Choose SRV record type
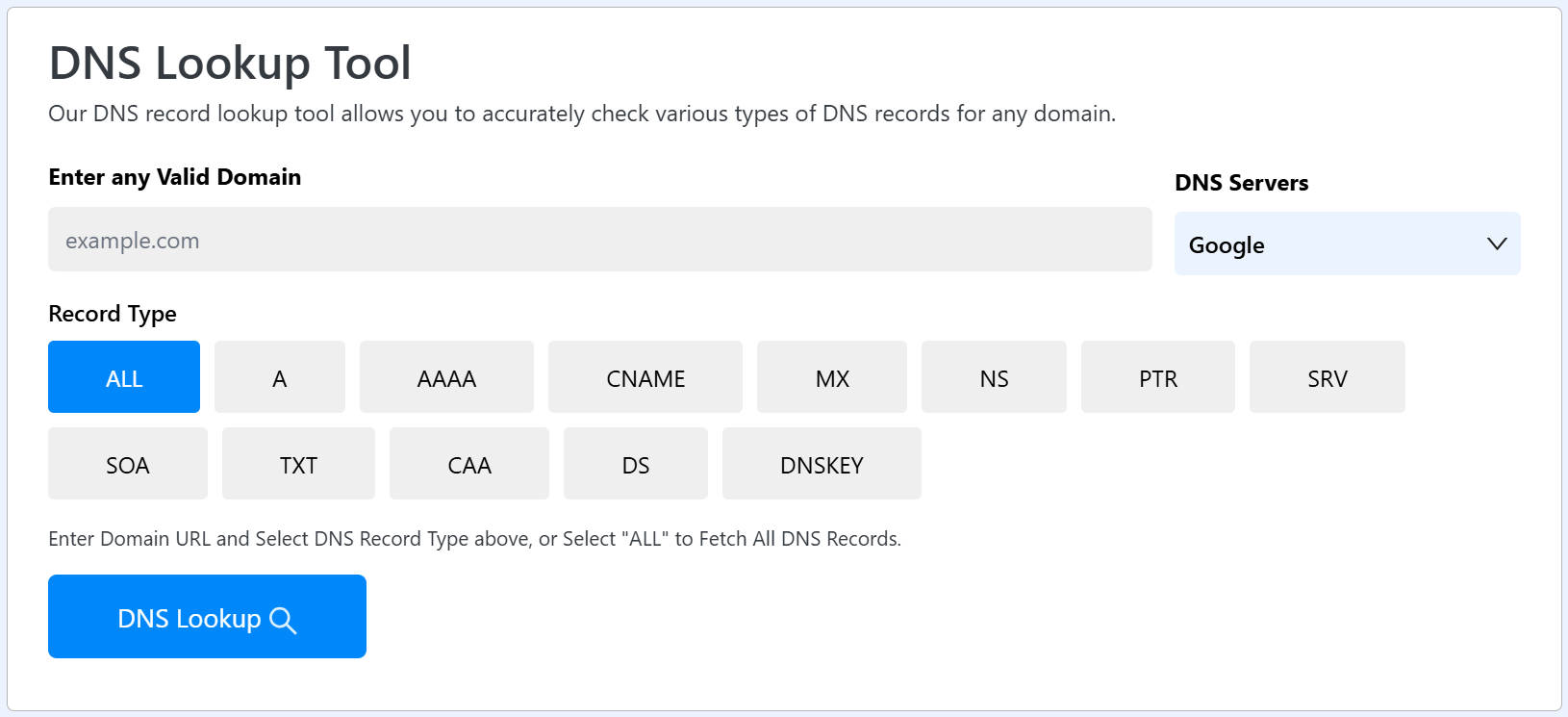 [x=1328, y=377]
